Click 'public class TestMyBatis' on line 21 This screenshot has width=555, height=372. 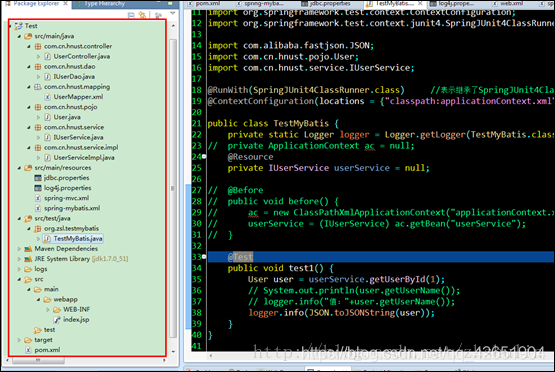tap(268, 124)
